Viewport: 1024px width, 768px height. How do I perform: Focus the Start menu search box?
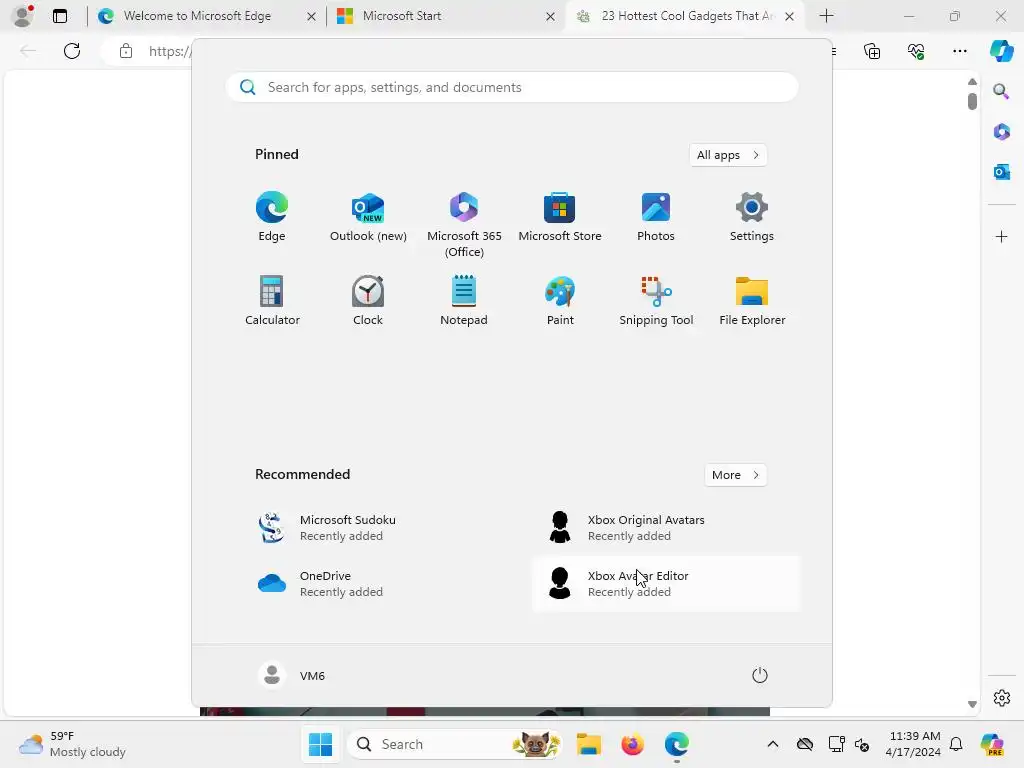(512, 87)
